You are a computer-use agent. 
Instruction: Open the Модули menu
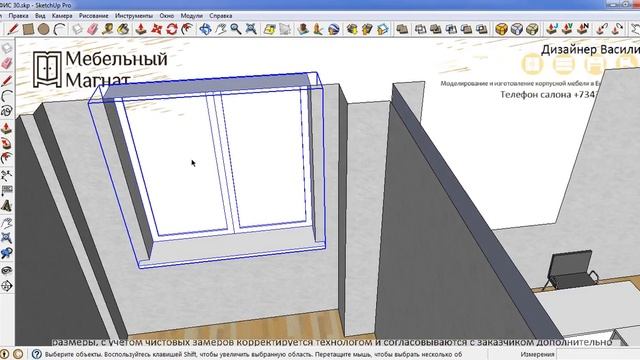[191, 16]
